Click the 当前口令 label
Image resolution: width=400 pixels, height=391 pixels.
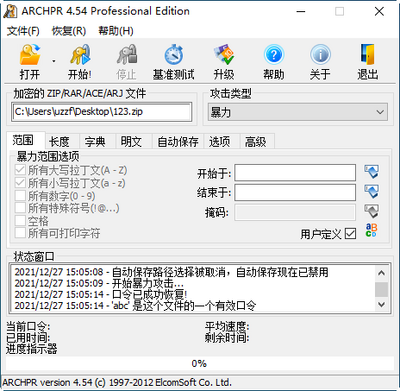[x=28, y=326]
